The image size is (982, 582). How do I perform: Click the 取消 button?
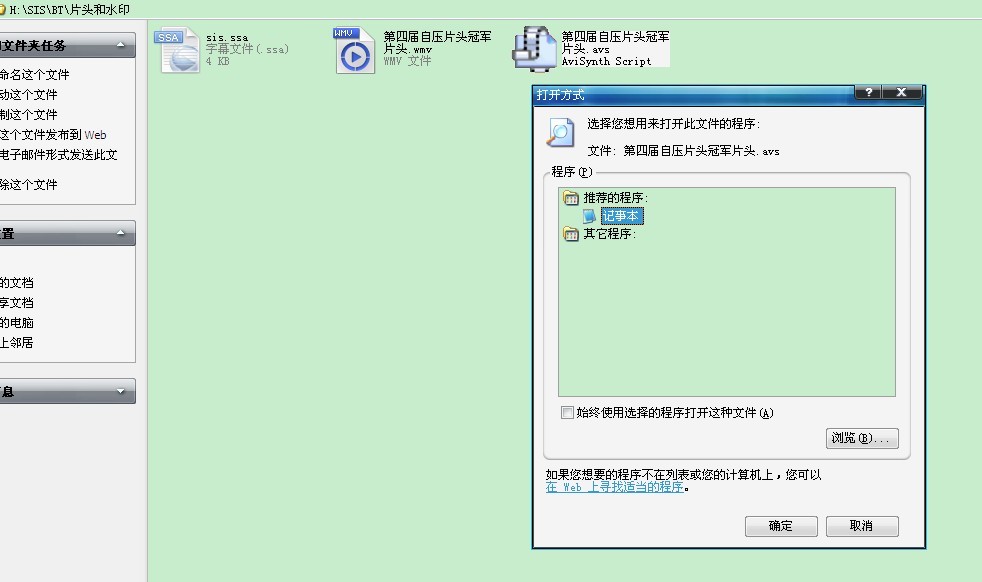(862, 526)
